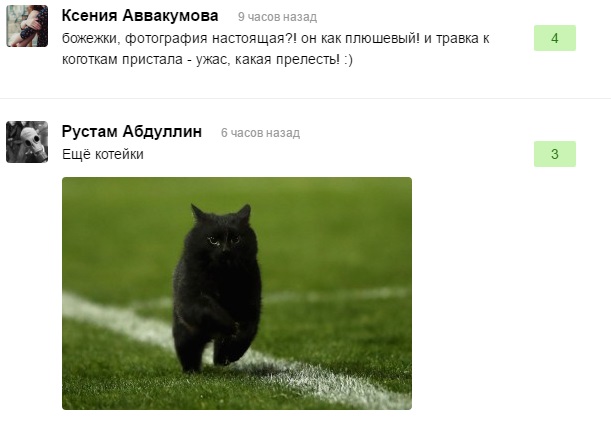Click the surname 'Абдуллин' in the second comment header
The image size is (611, 434).
[x=162, y=132]
